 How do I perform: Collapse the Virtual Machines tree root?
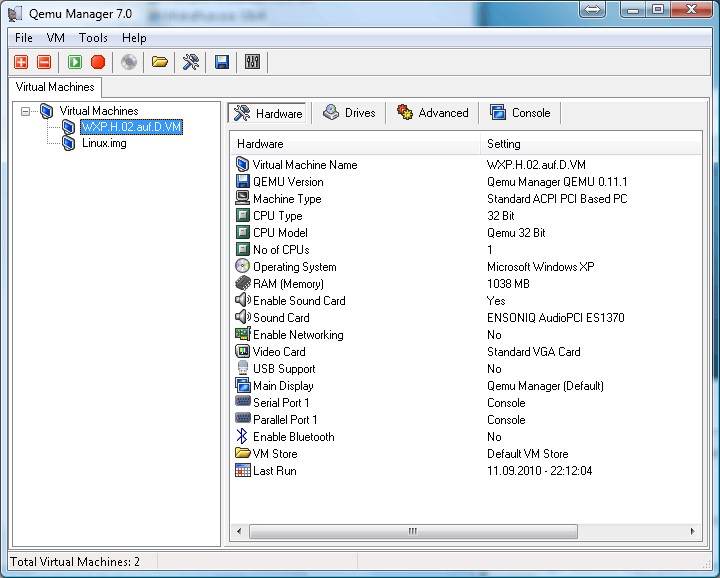pos(26,111)
